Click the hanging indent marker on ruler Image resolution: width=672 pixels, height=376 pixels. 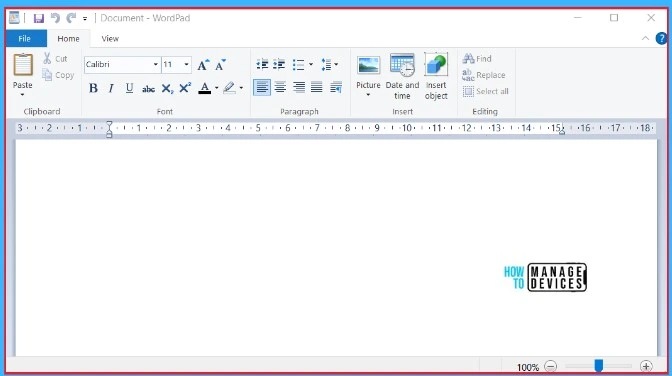tap(109, 131)
